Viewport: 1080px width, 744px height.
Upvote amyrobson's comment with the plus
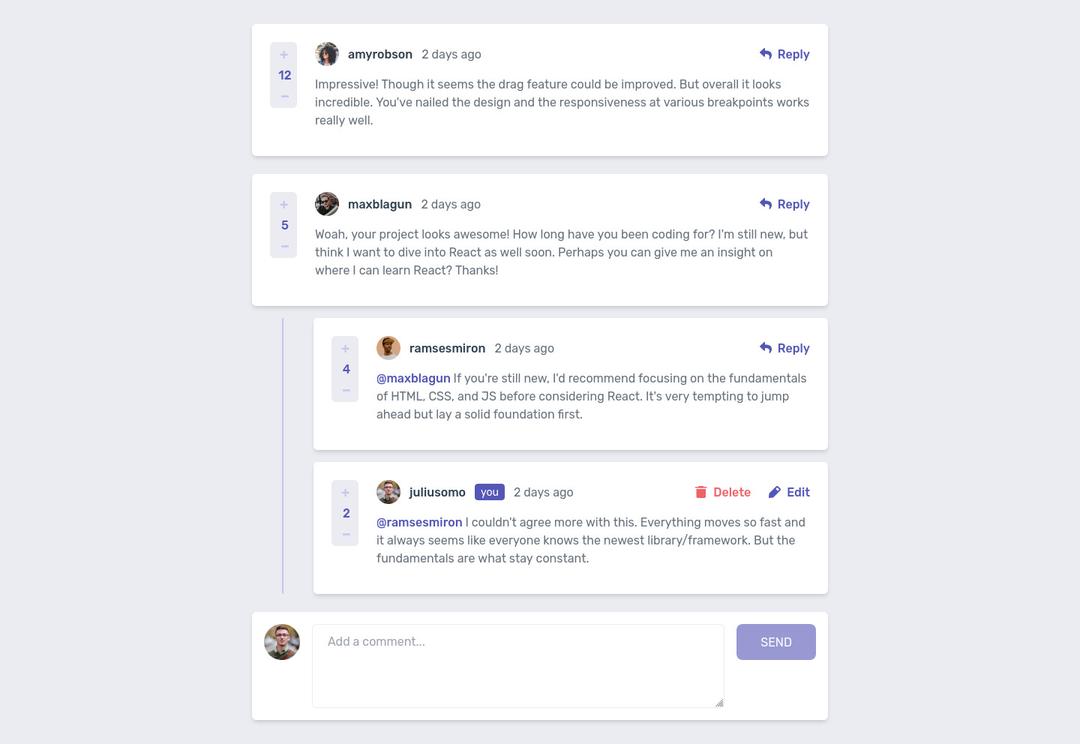click(x=283, y=53)
